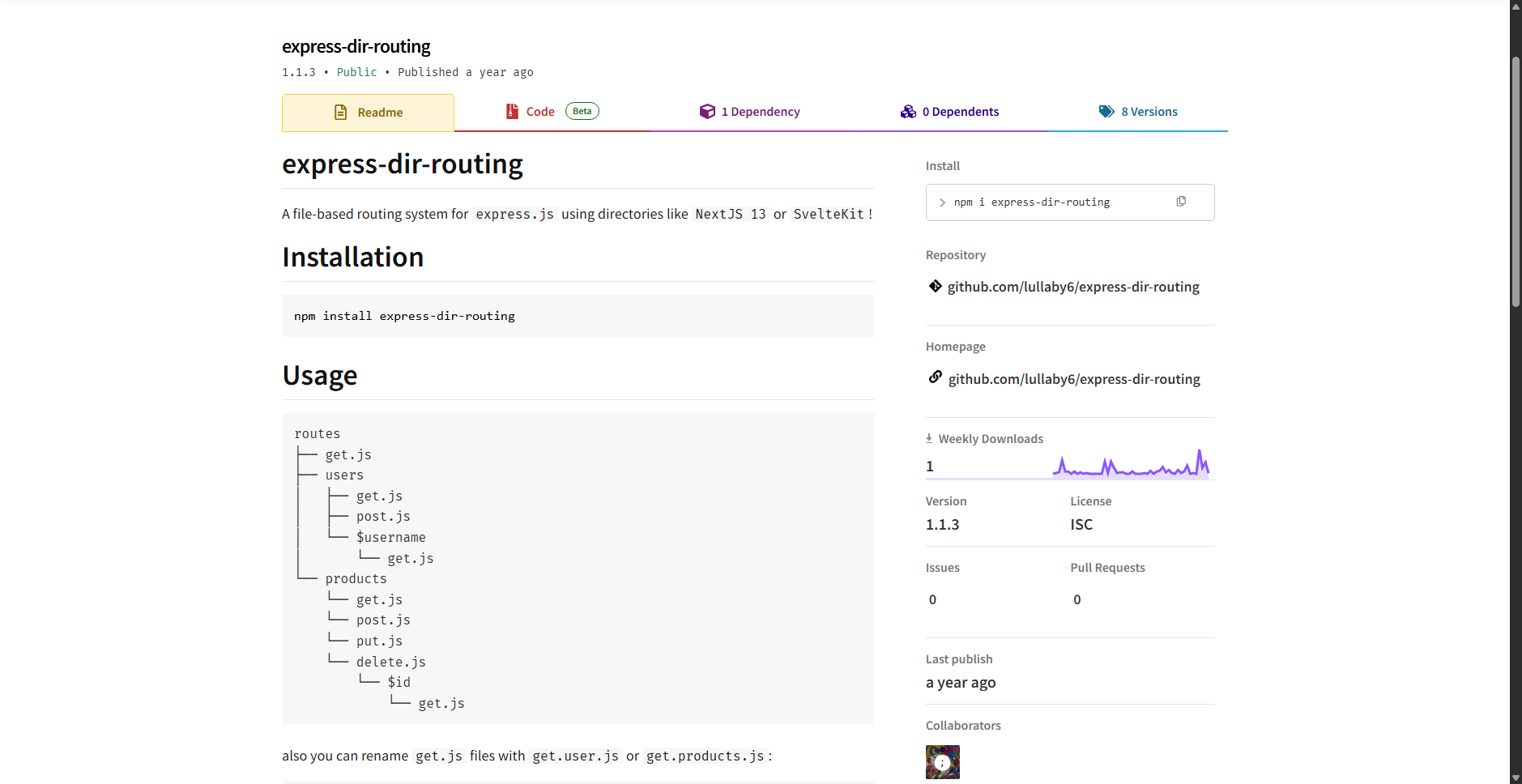Open the 8 Versions tab

coord(1138,112)
